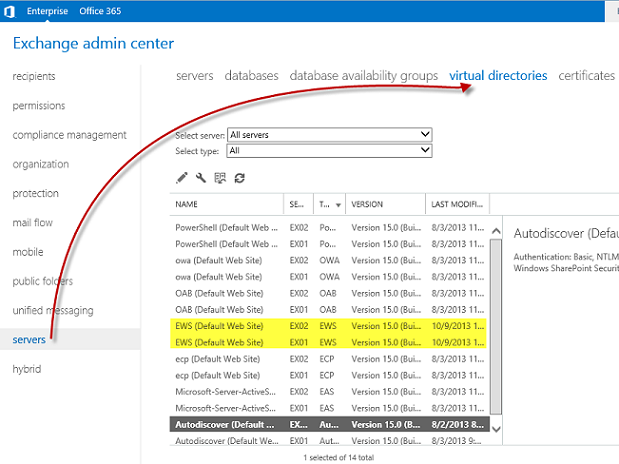Screen dimensions: 619x464
Task: Go to permissions in sidebar
Action: click(x=39, y=105)
